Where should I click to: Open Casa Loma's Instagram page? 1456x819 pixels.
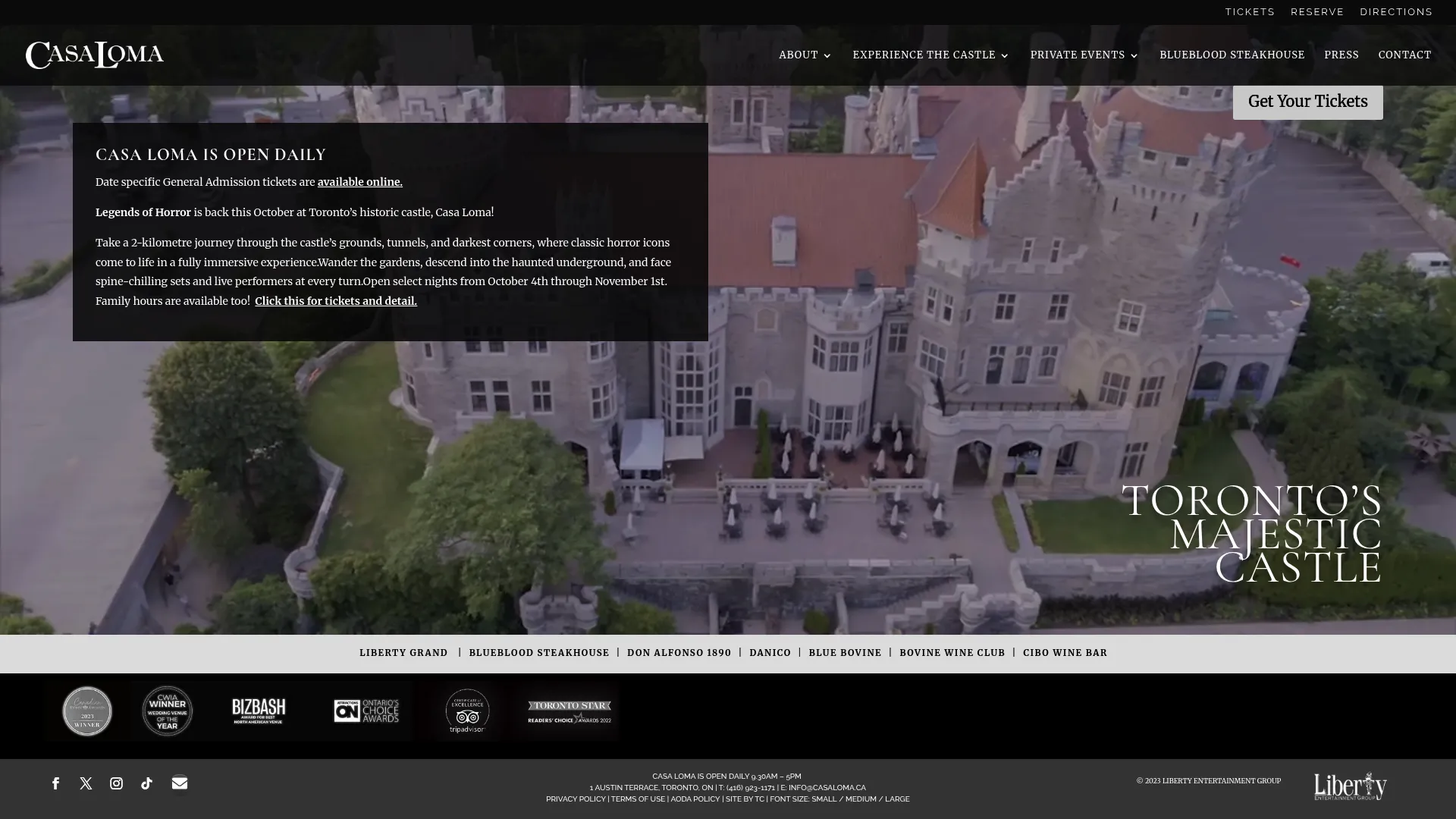click(116, 783)
